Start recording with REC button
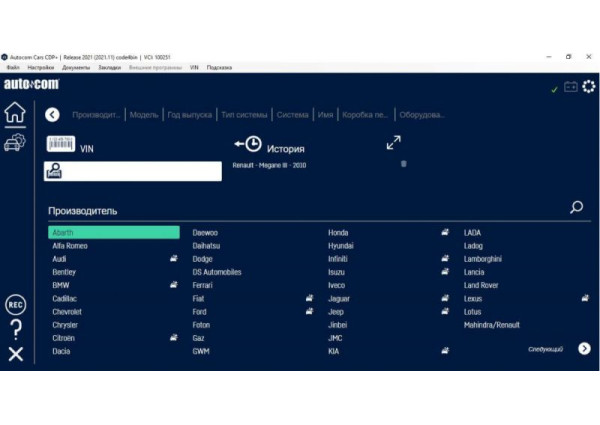 point(14,304)
